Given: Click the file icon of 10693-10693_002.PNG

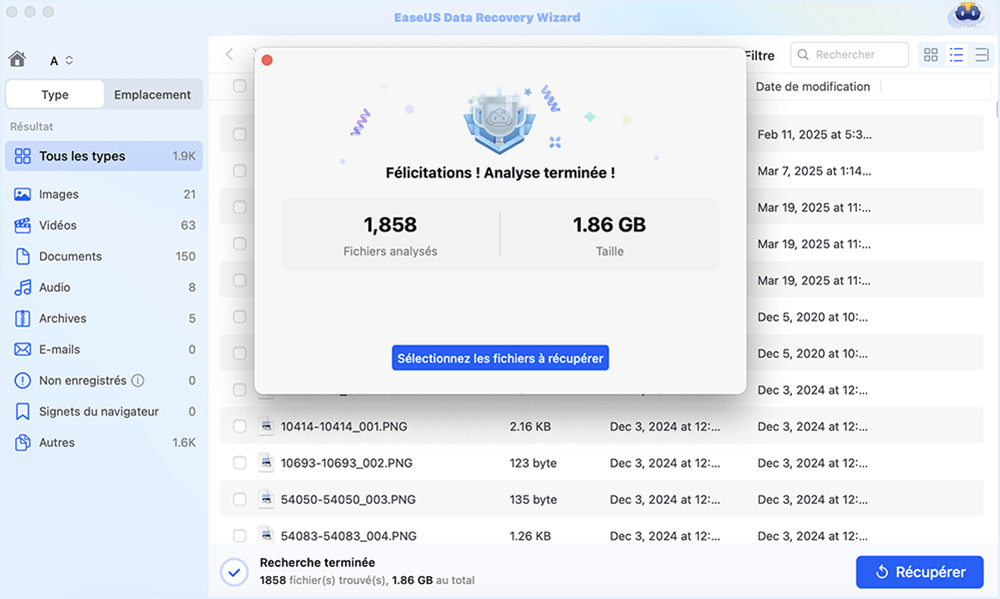Looking at the screenshot, I should click(267, 462).
